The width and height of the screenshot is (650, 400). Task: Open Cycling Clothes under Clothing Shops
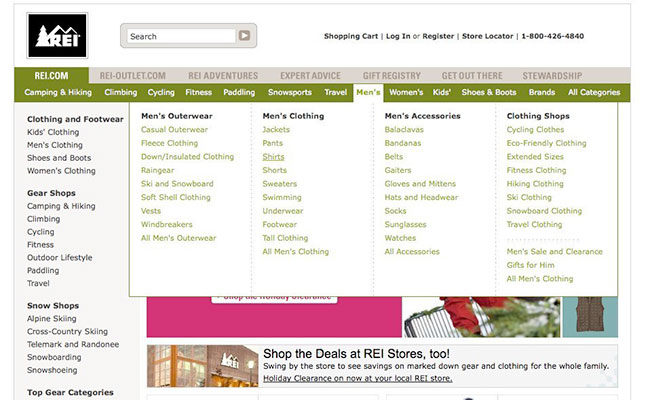[x=536, y=130]
